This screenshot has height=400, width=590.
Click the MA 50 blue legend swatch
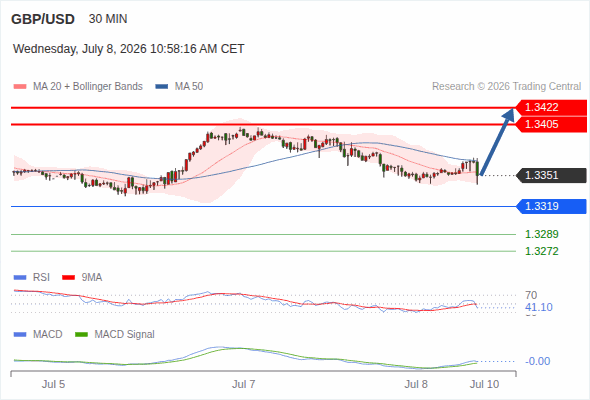tap(162, 87)
